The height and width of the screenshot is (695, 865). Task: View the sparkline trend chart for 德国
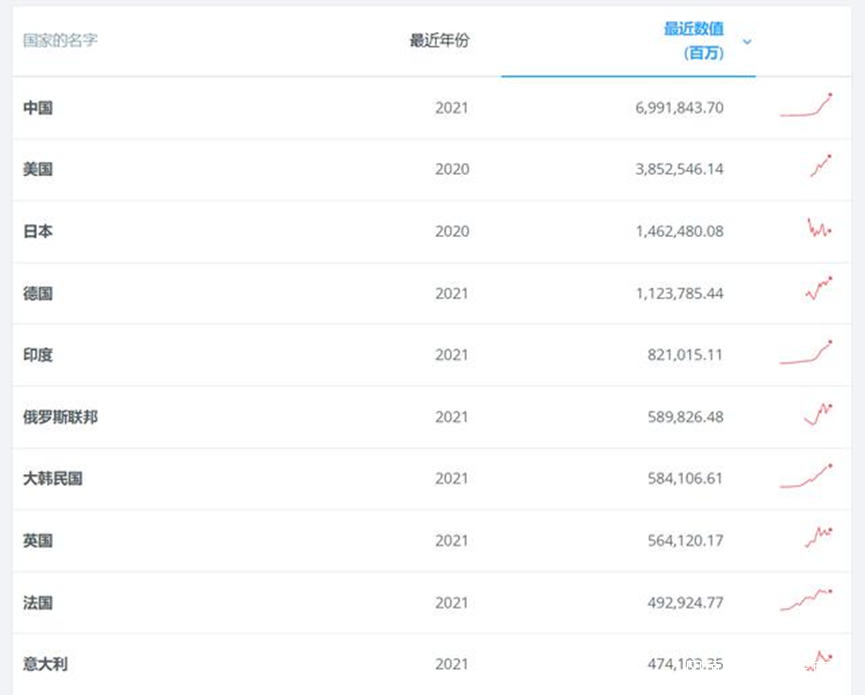coord(819,288)
